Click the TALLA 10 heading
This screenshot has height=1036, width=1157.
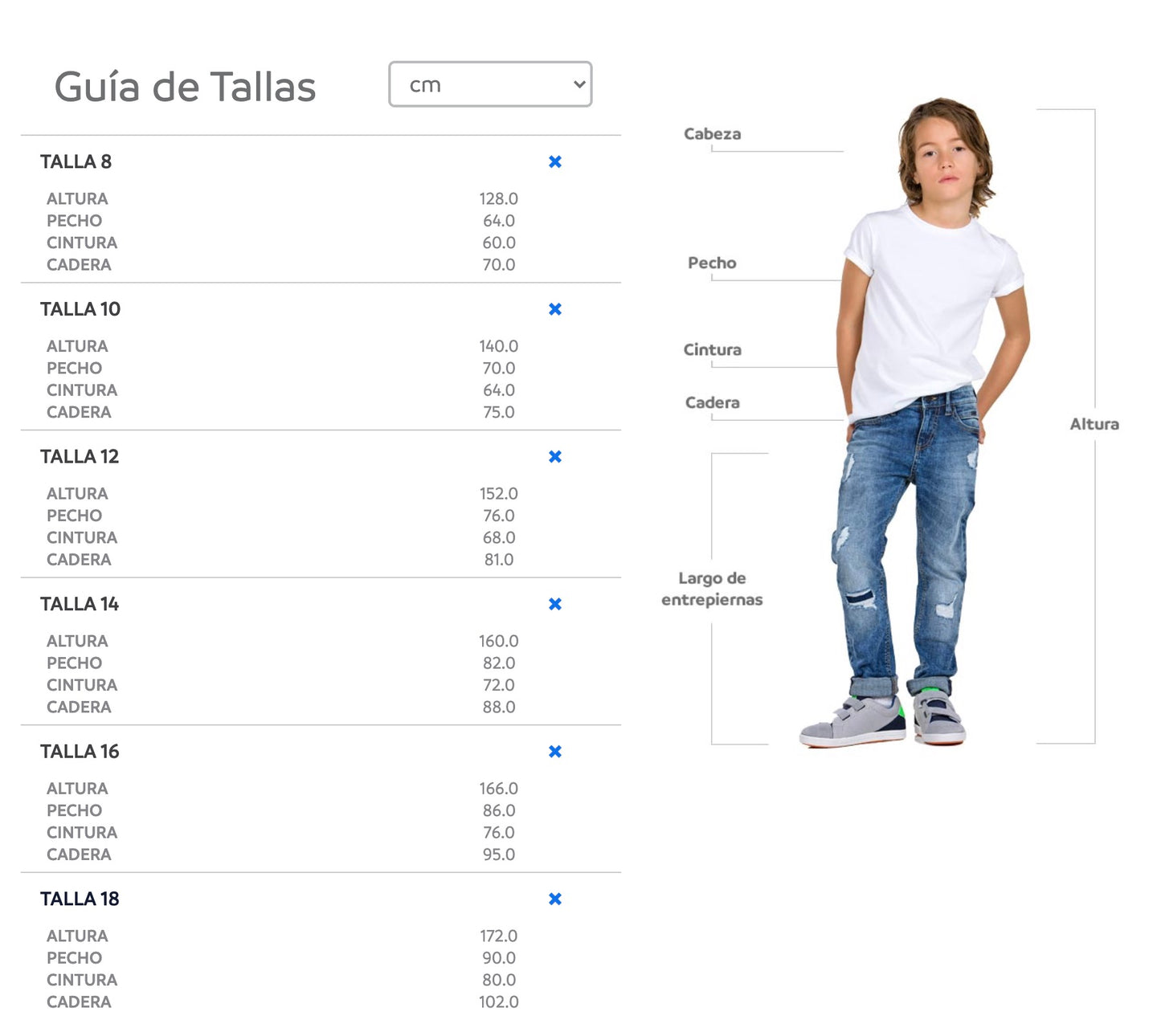point(80,309)
